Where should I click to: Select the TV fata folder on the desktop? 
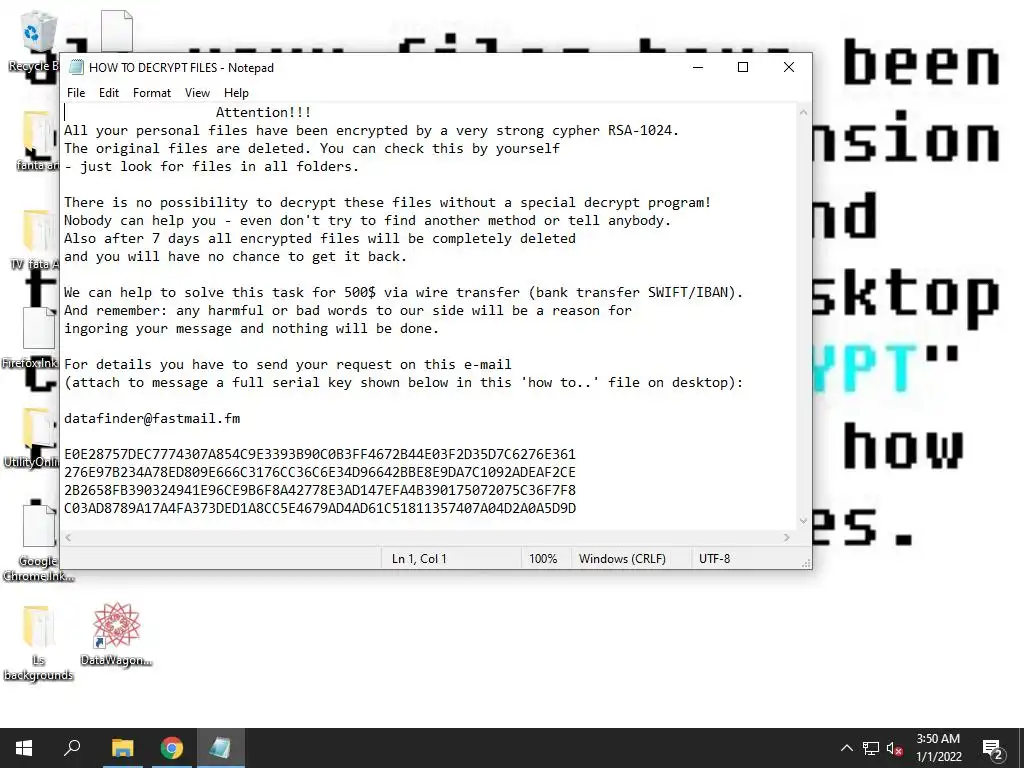pos(37,239)
